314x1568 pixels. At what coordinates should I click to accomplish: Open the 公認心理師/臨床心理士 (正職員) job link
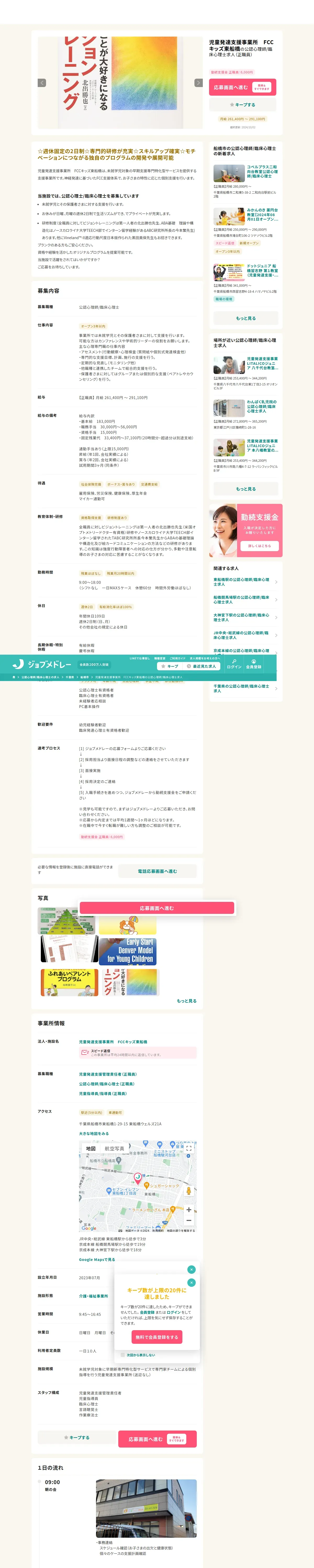(x=107, y=1084)
